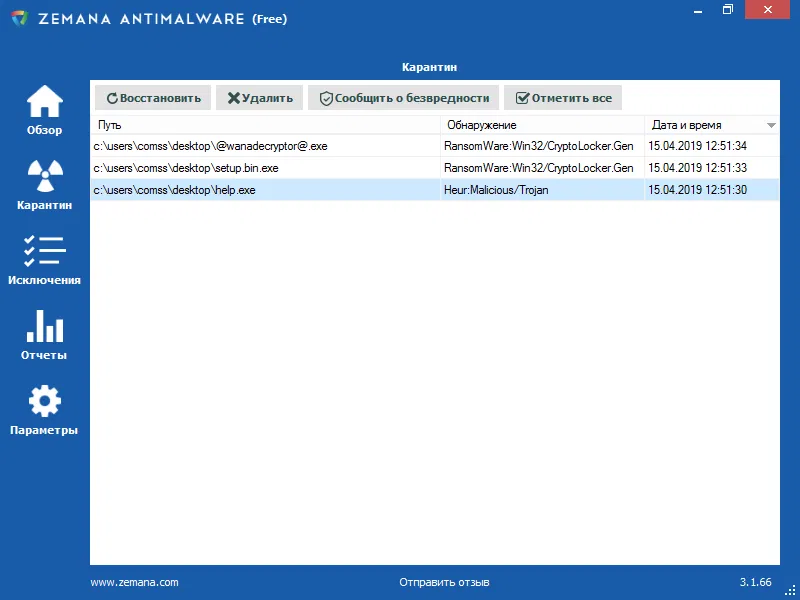The width and height of the screenshot is (800, 600).
Task: Close the Zemana AntiMalware window
Action: [x=767, y=9]
